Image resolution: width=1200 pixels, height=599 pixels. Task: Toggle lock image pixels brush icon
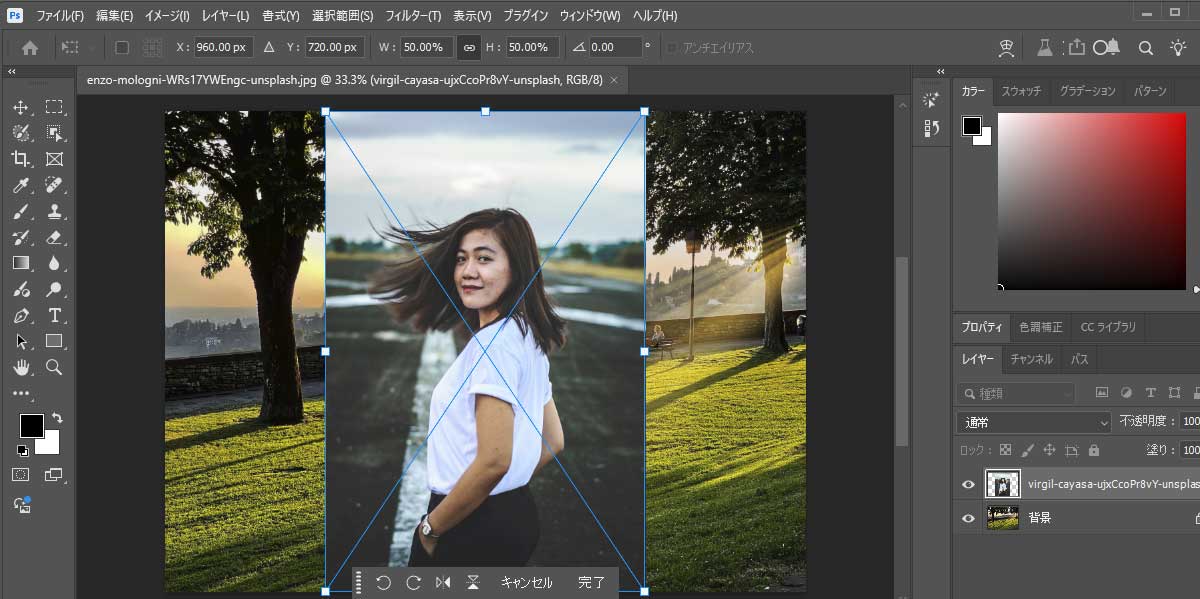(1028, 450)
